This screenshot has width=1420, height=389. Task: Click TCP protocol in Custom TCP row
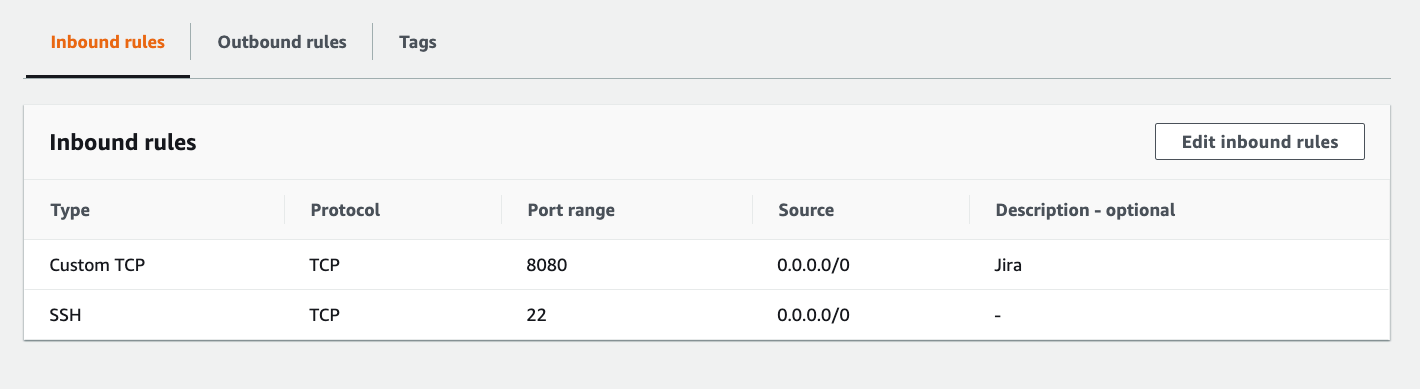(325, 265)
